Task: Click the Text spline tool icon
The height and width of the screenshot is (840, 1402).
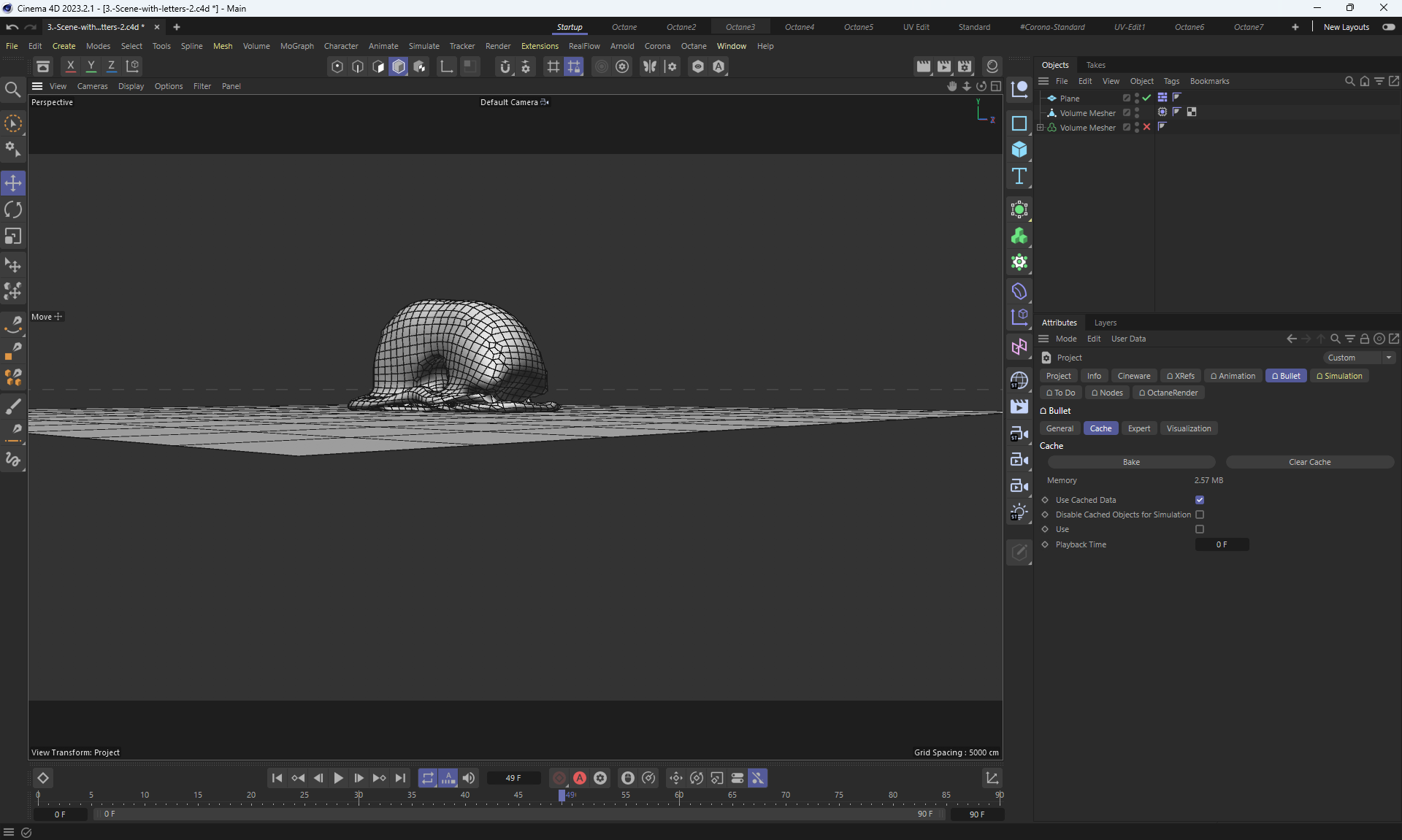Action: [x=1019, y=176]
